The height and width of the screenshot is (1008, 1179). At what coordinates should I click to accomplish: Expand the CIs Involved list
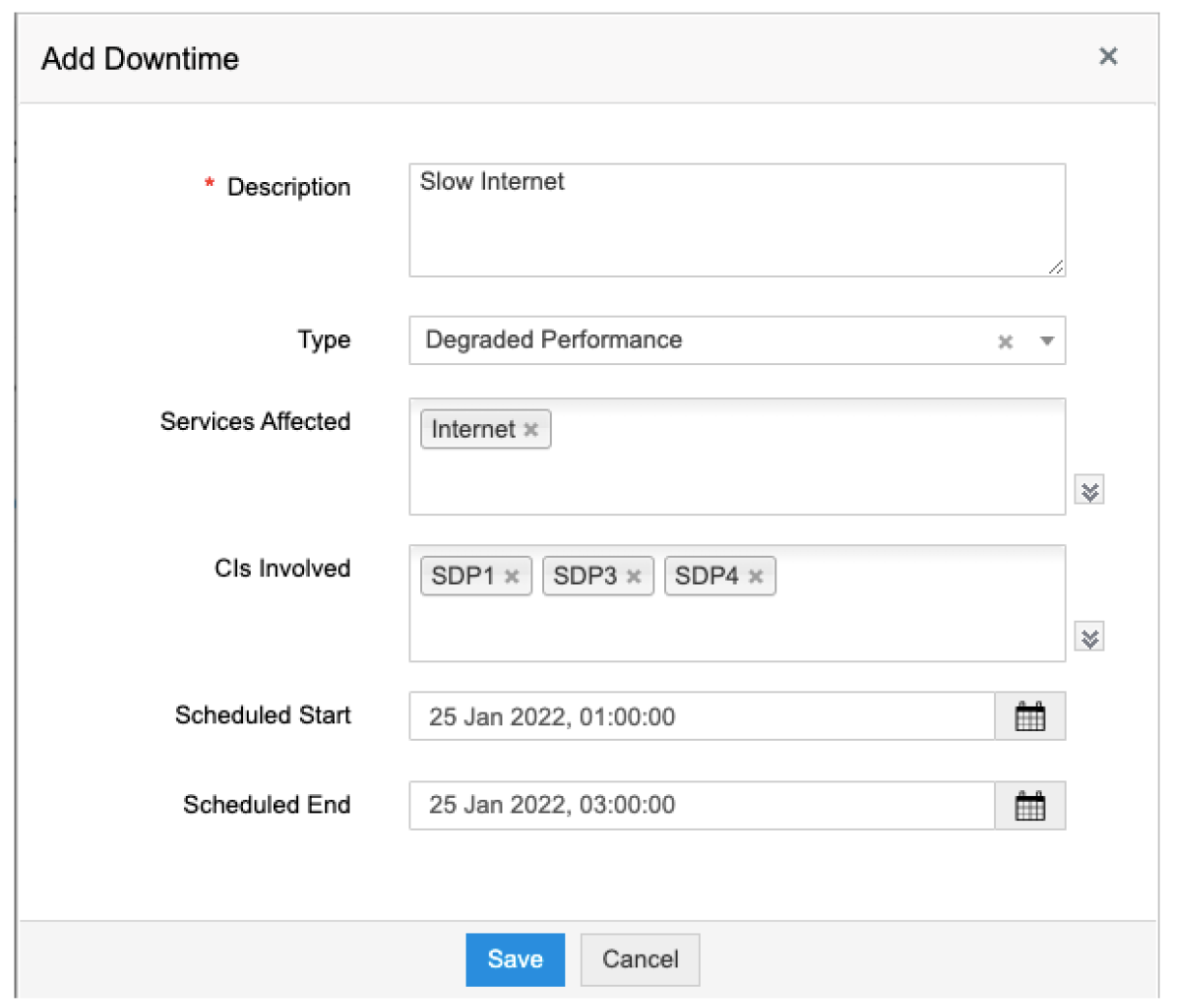click(1090, 638)
